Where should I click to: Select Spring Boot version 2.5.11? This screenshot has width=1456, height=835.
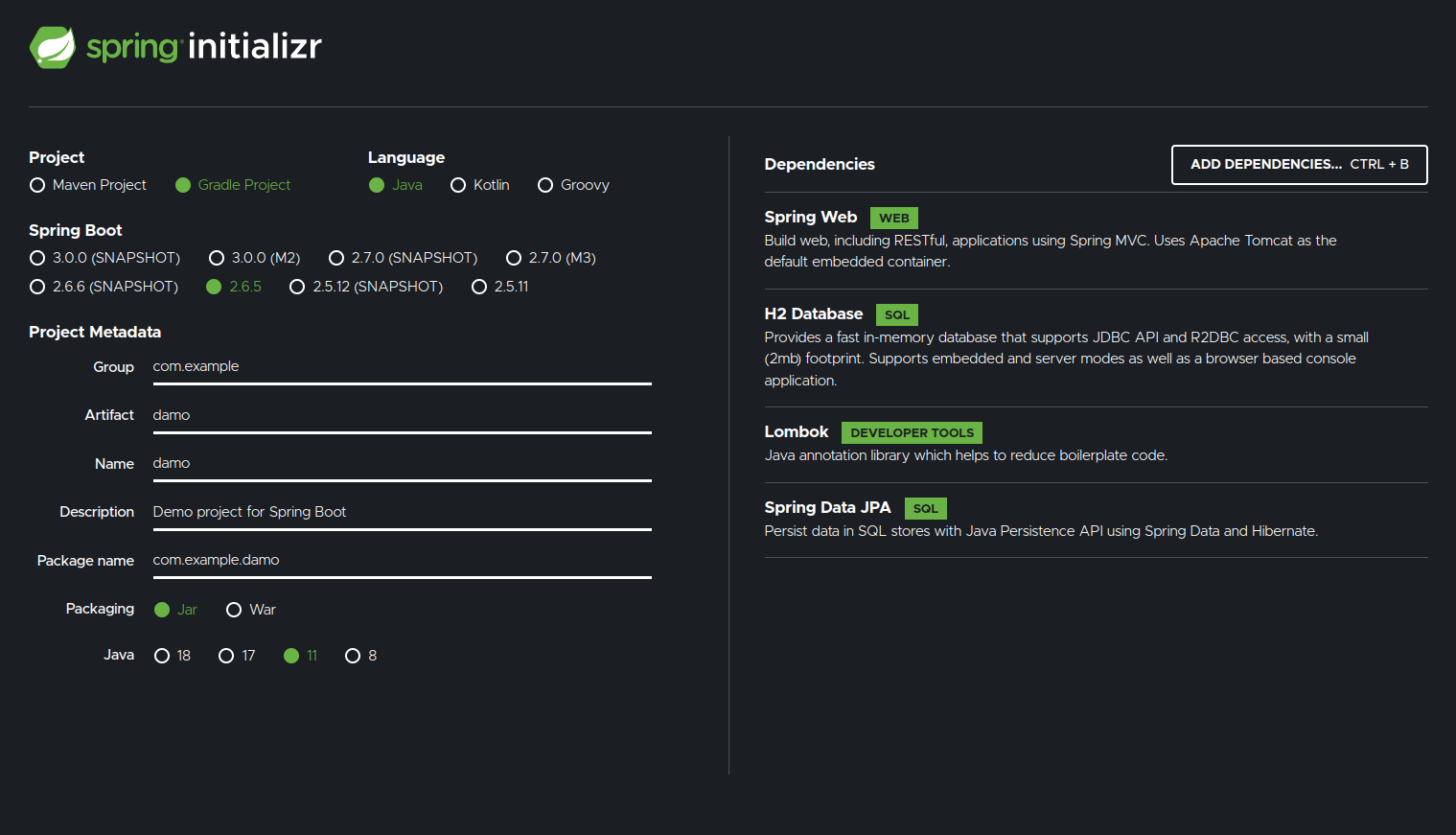click(500, 287)
